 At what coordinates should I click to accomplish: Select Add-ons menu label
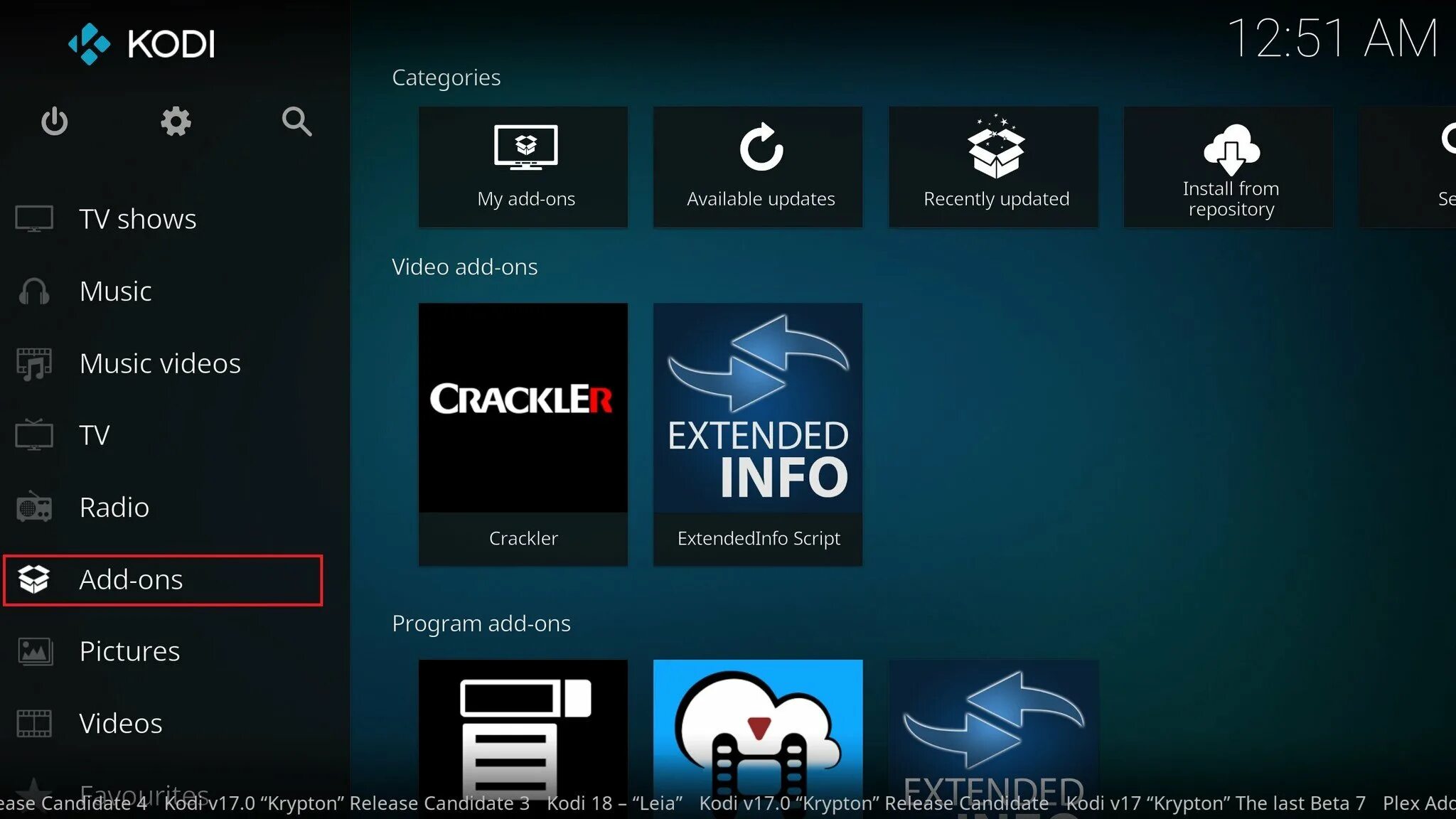point(131,579)
